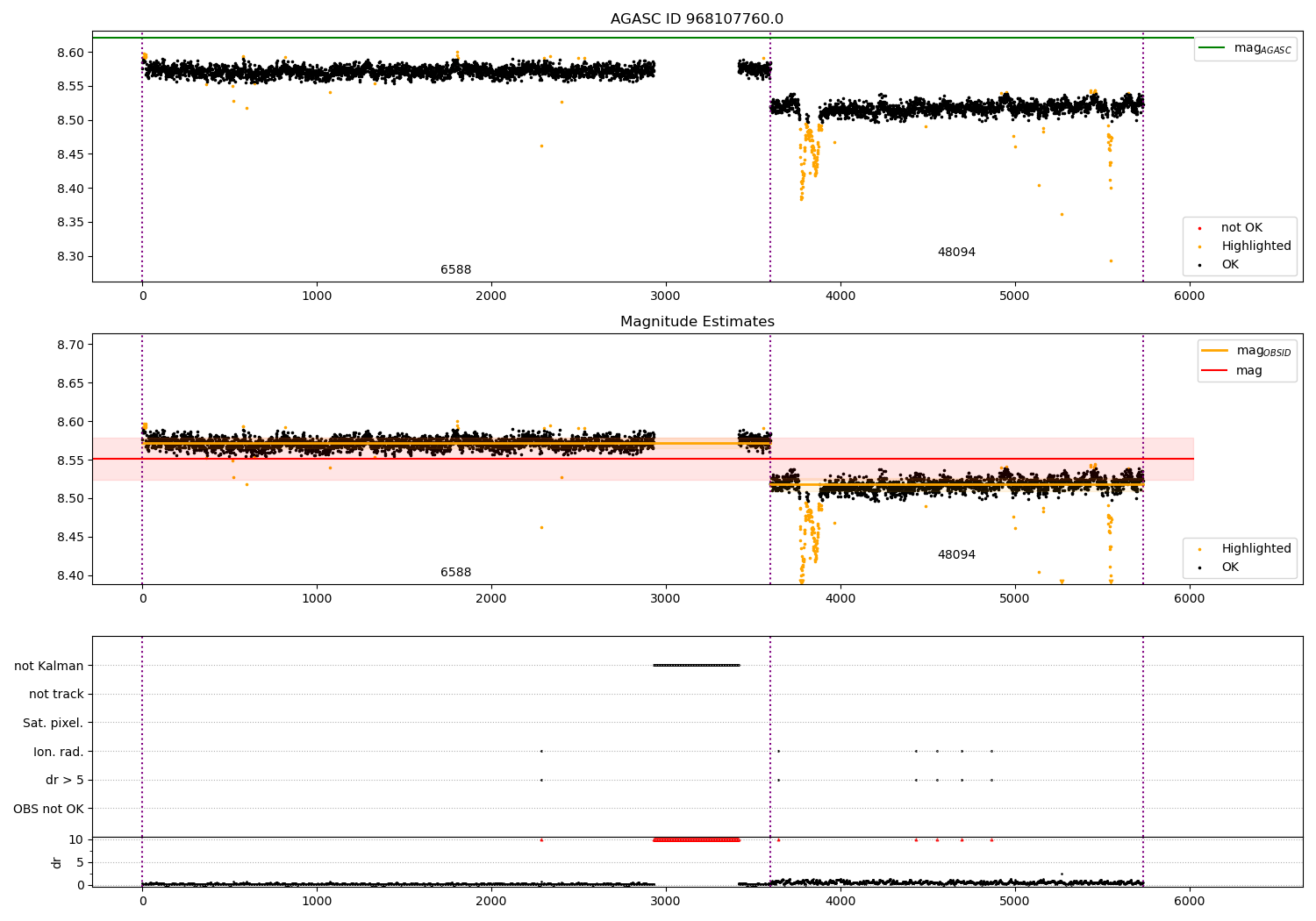Click the '6588' obsid label in middle plot
Screen dimensions: 1316x921
coord(455,573)
